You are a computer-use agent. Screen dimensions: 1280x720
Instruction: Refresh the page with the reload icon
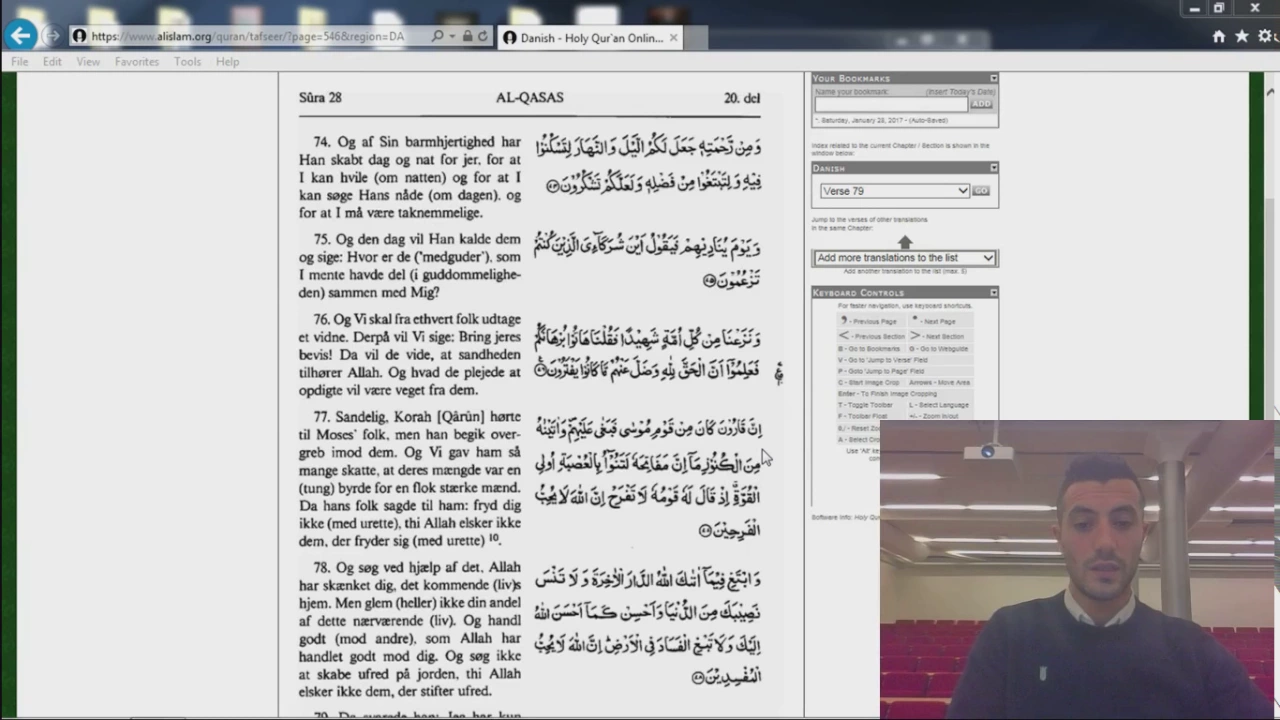(x=482, y=36)
